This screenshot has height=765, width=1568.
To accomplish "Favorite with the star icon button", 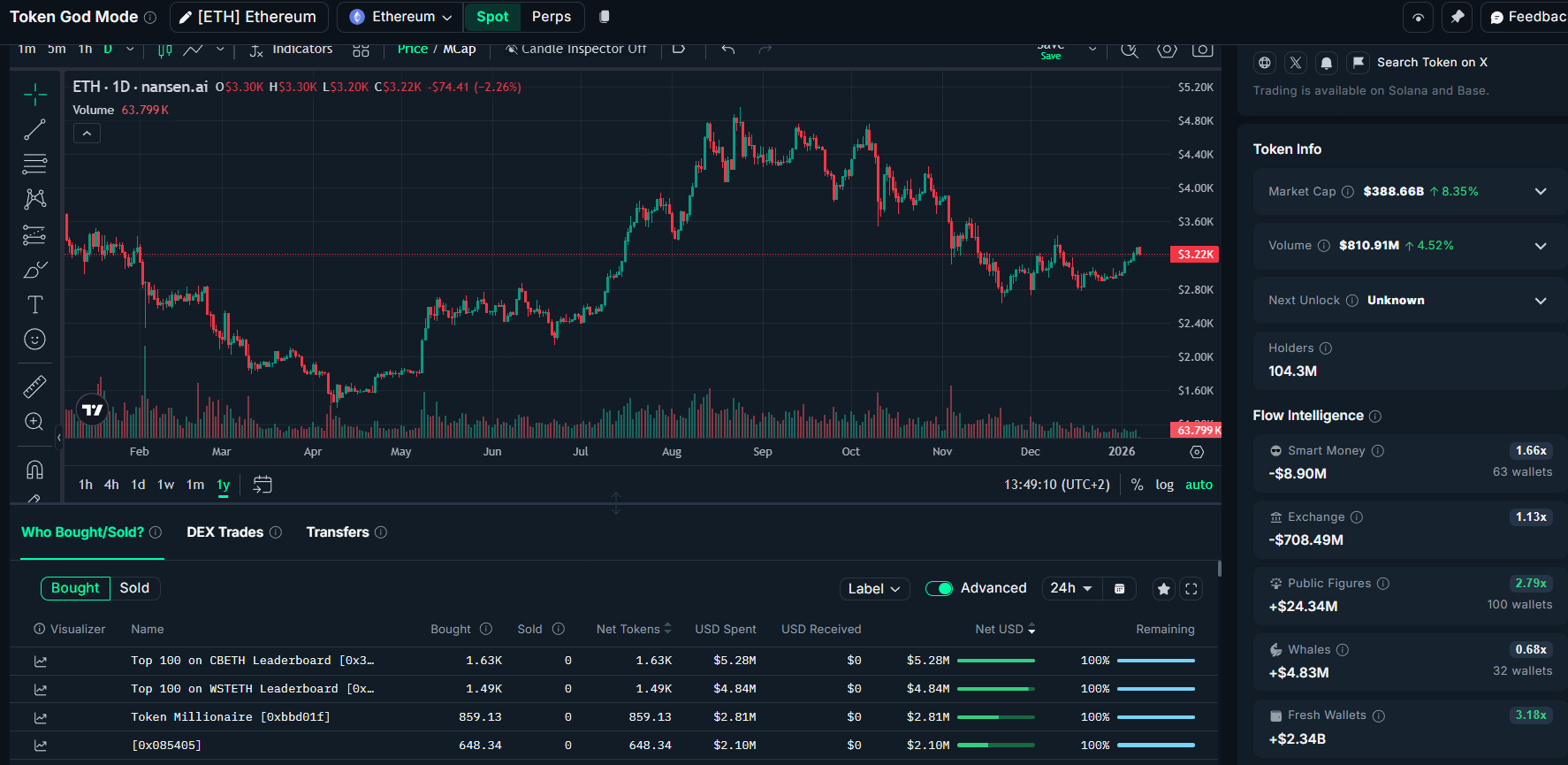I will click(x=1164, y=589).
